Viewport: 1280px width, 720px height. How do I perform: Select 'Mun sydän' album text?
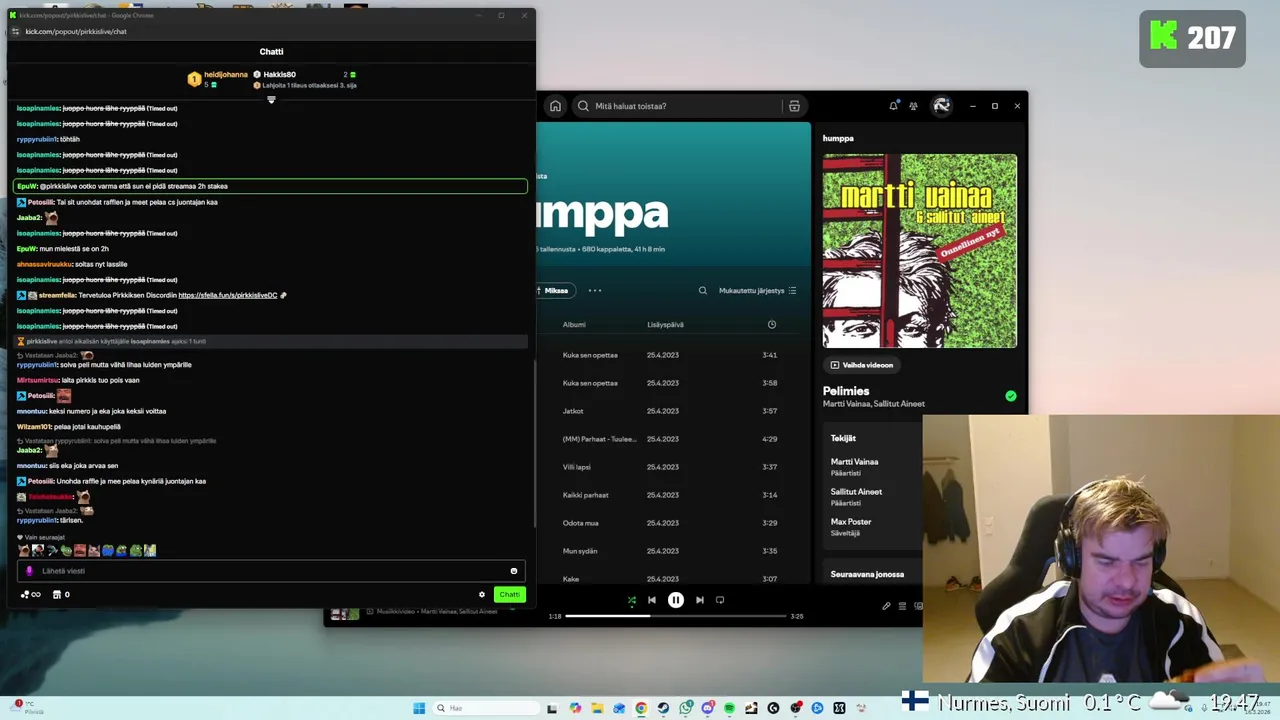pos(580,551)
